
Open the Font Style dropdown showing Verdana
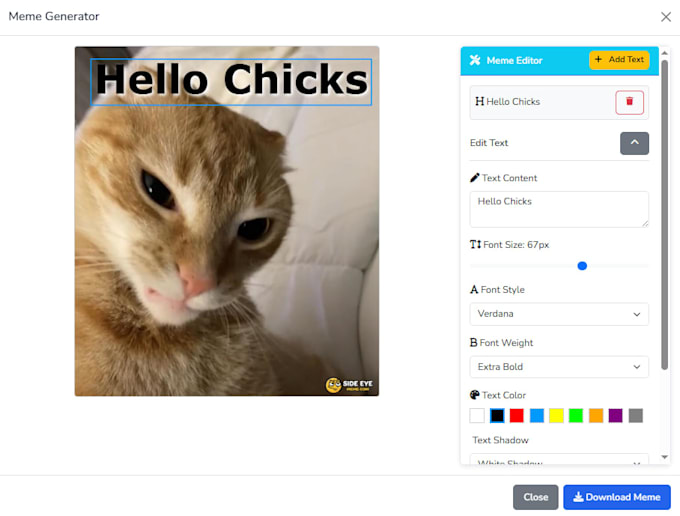click(559, 314)
